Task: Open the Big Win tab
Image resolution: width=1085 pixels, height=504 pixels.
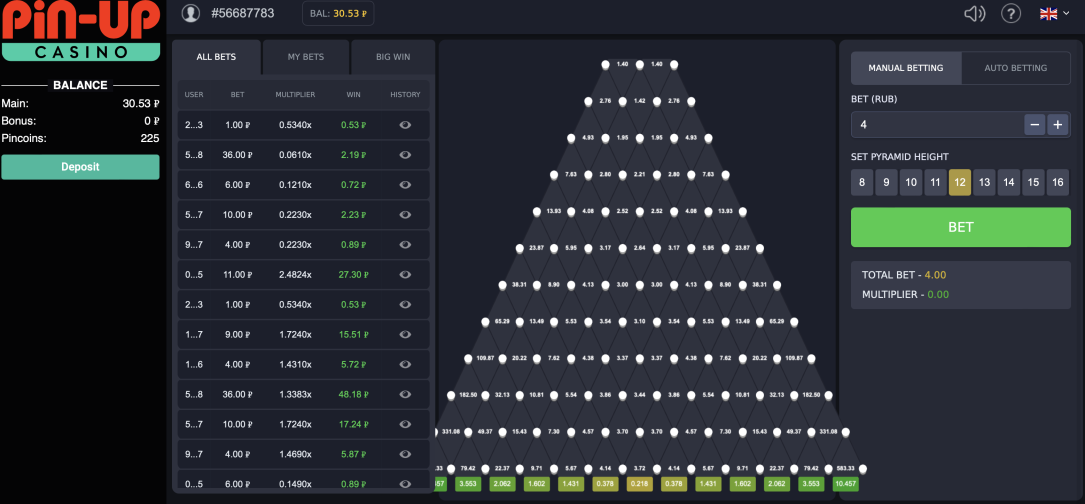Action: click(393, 57)
